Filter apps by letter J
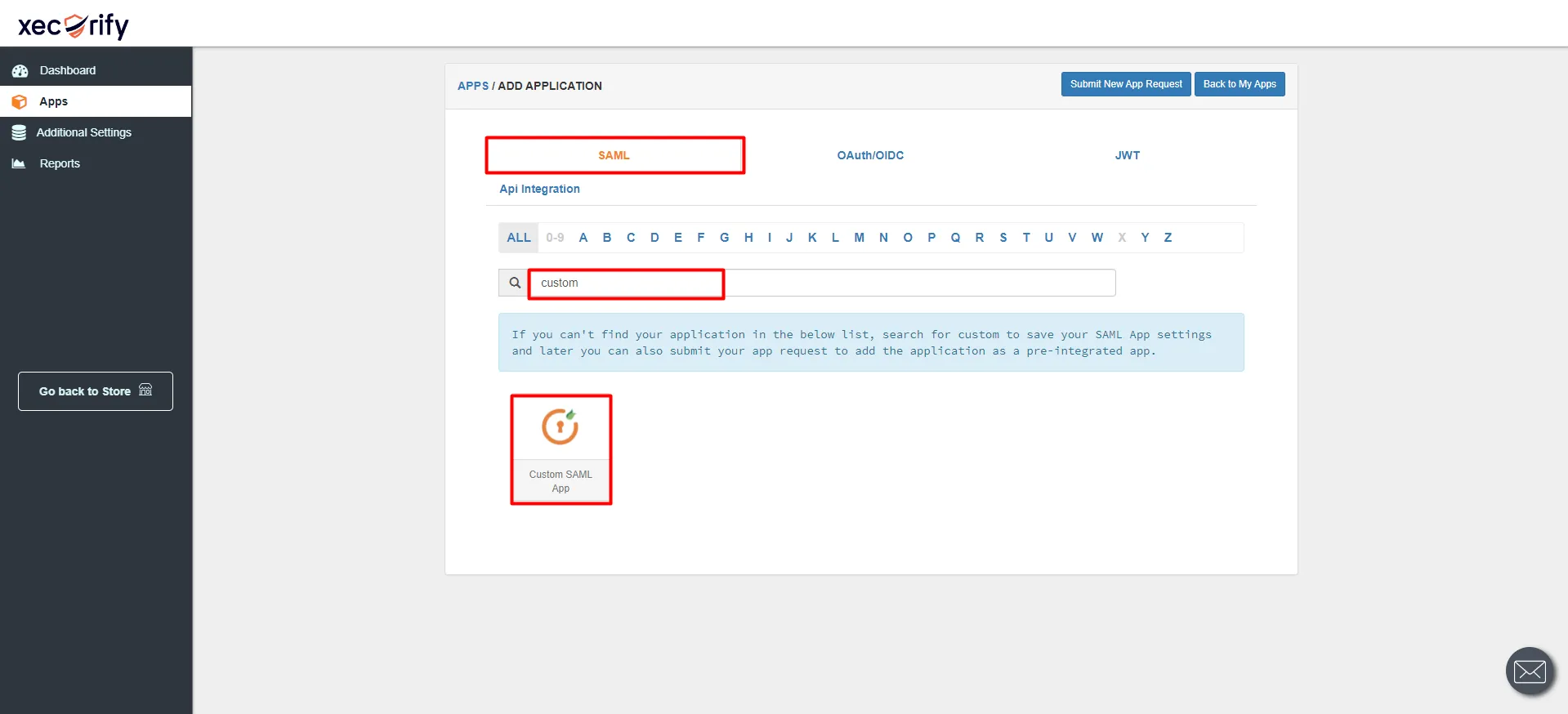 [x=789, y=238]
